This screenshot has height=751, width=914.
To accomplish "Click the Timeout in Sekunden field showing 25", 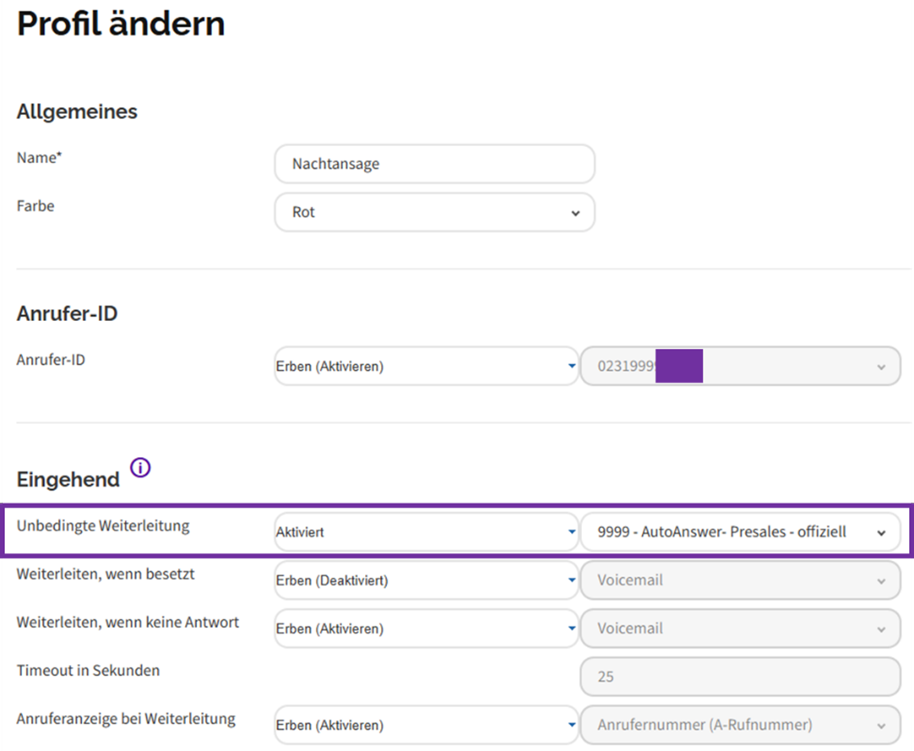I will 740,677.
